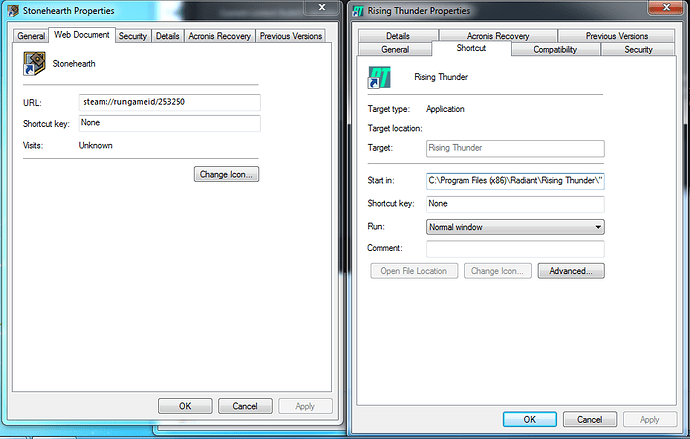Click OK in Rising Thunder Properties
The height and width of the screenshot is (439, 690).
(530, 419)
